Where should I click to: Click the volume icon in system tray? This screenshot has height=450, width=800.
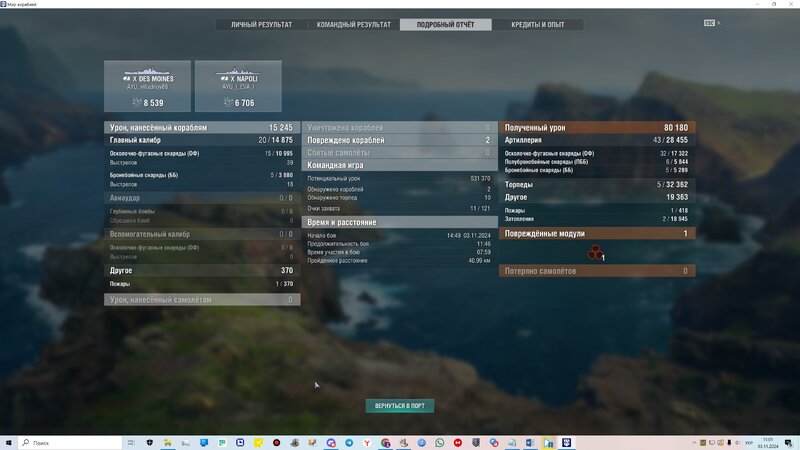738,443
